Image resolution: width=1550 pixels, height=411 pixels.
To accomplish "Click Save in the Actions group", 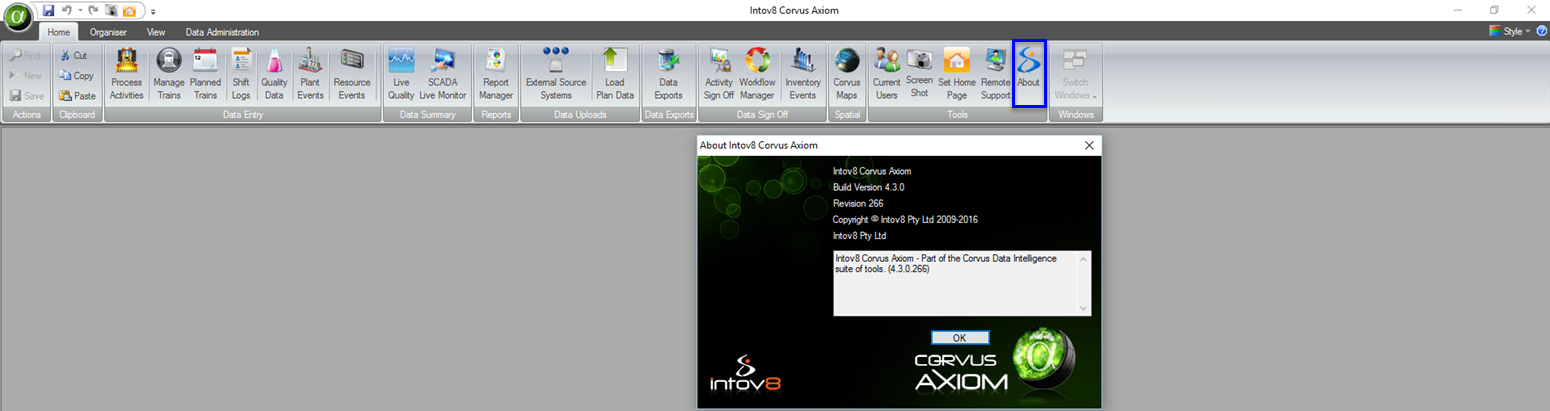I will point(27,96).
